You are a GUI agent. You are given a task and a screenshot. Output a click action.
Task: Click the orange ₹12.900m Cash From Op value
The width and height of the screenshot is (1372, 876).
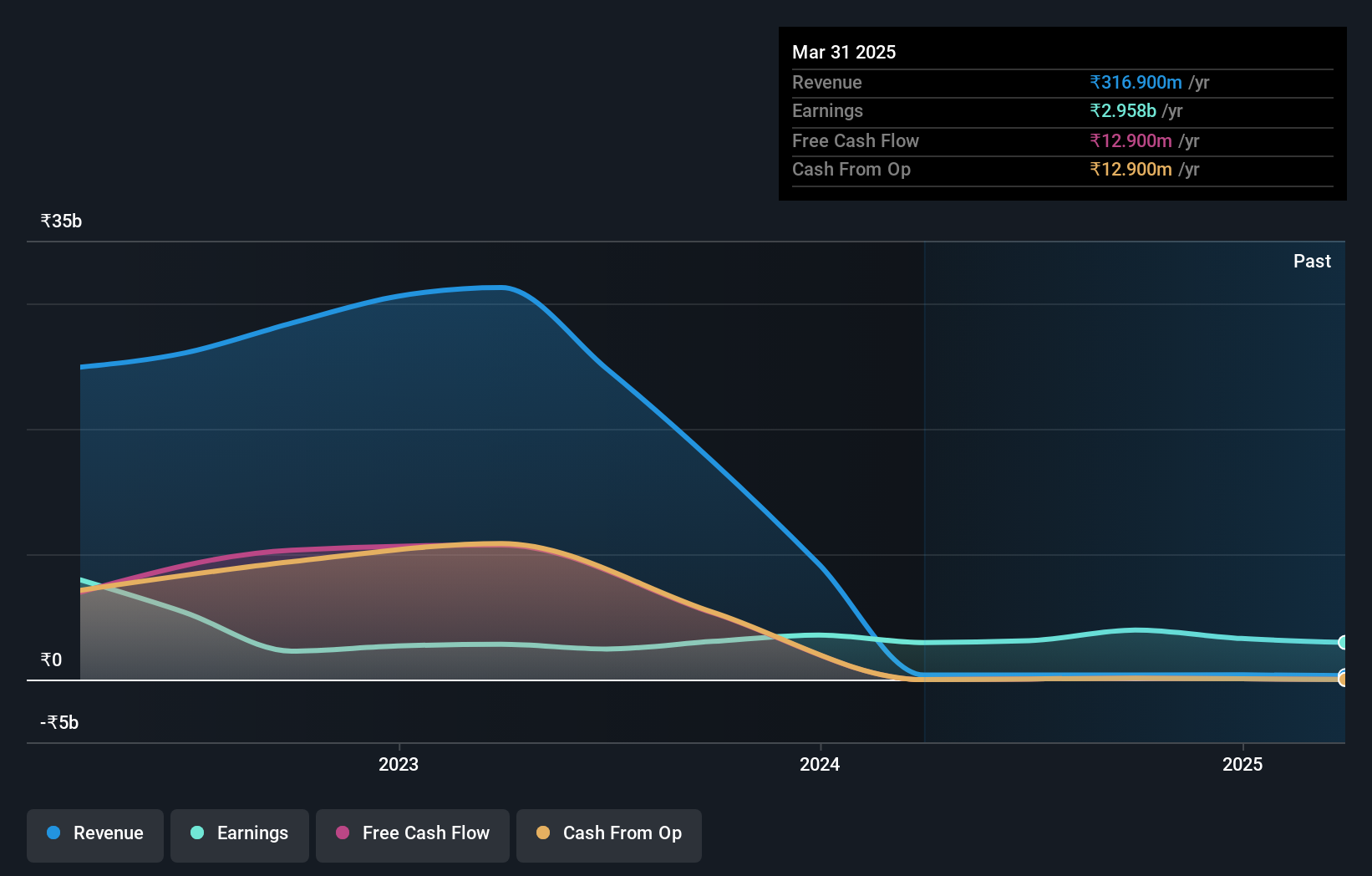[x=1131, y=169]
